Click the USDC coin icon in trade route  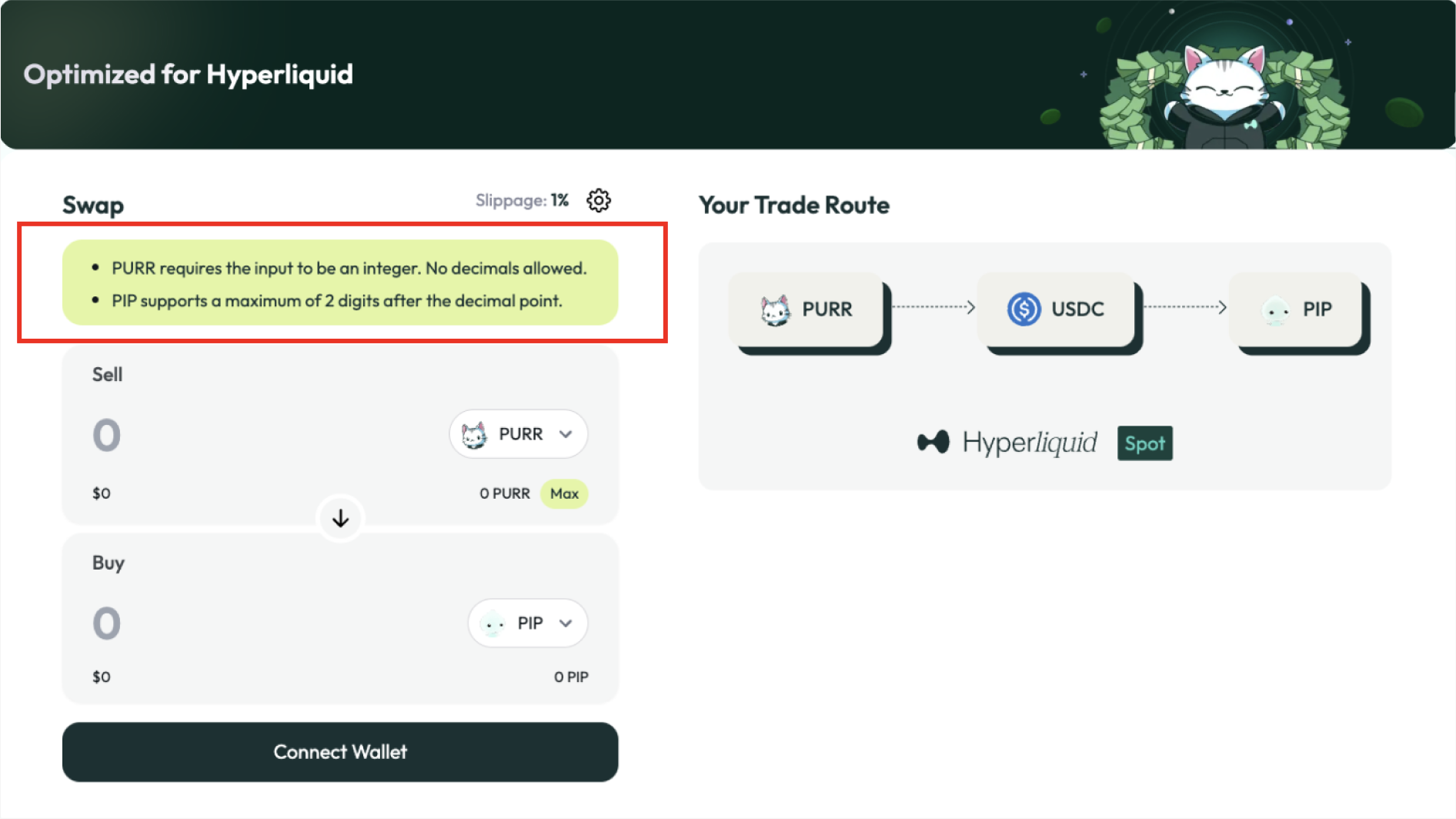tap(1024, 309)
